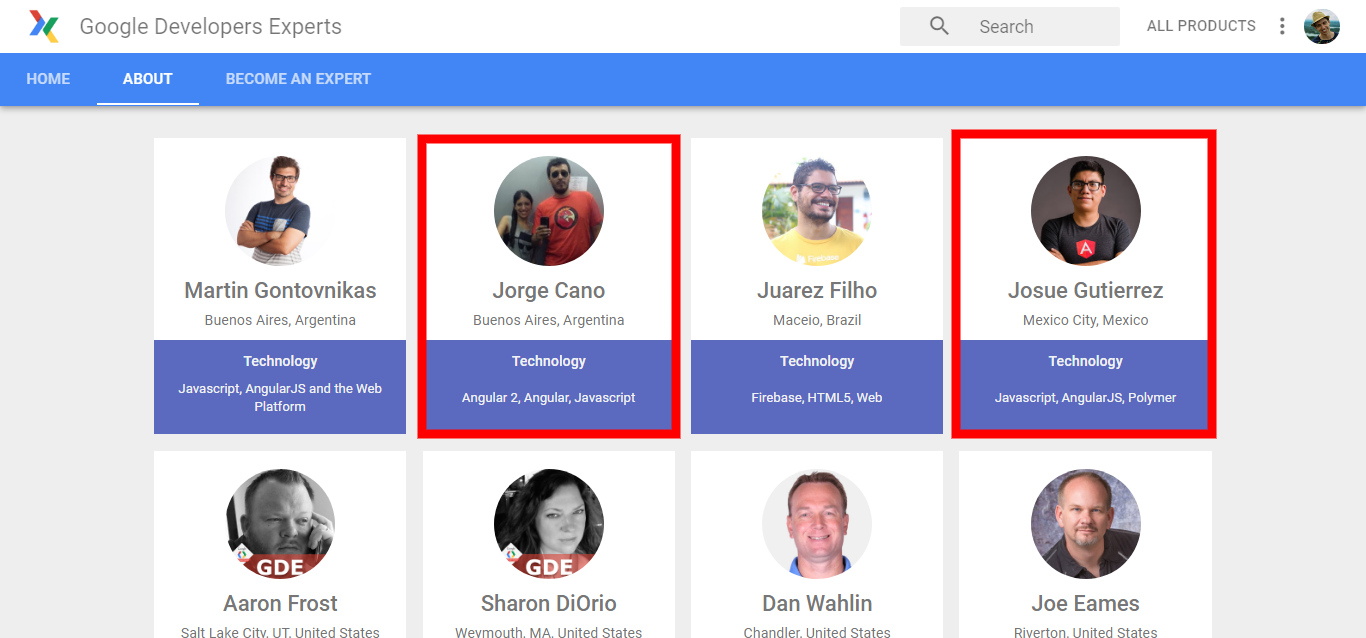Click 'Mexico City, Mexico' location text

point(1086,321)
